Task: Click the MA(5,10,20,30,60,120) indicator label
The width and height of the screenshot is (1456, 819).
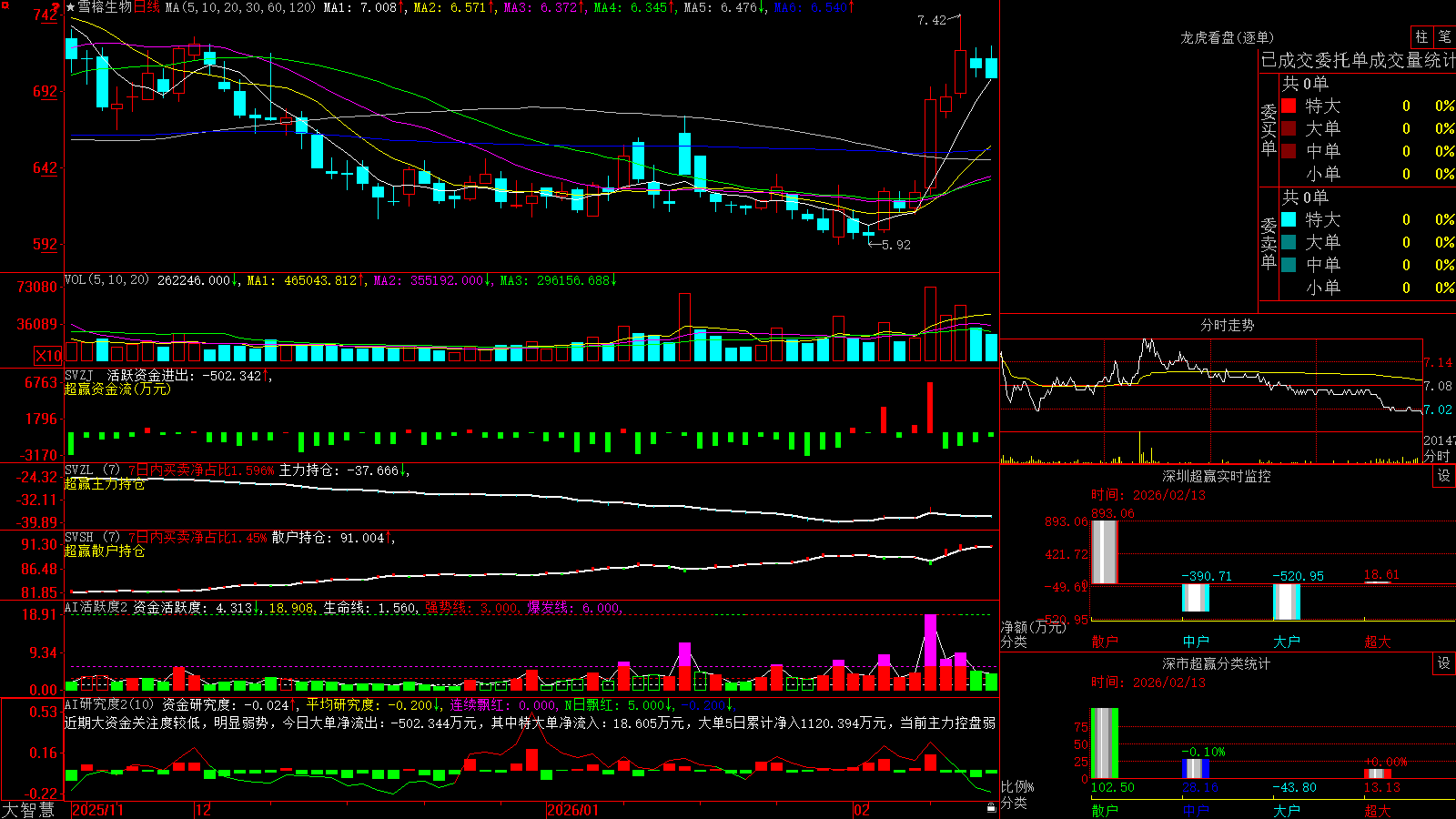Action: [240, 7]
